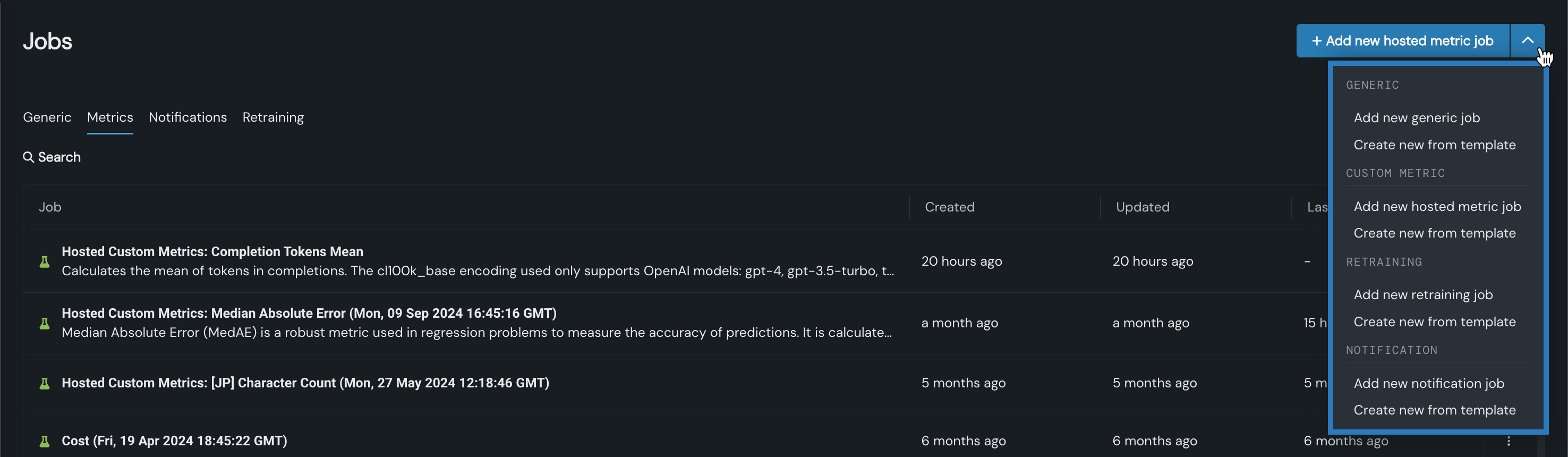Select Add new hosted metric job menu entry
Viewport: 1568px width, 457px height.
coord(1436,207)
